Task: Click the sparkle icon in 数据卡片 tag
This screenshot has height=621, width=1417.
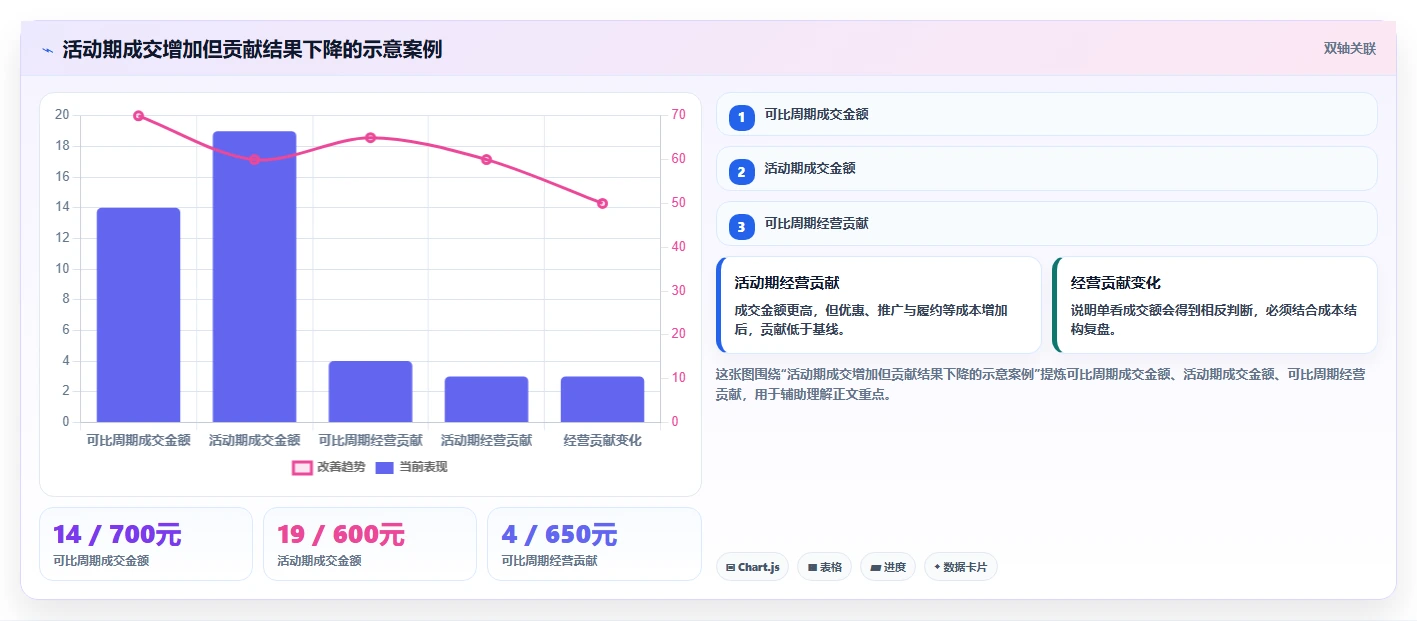Action: click(x=937, y=567)
